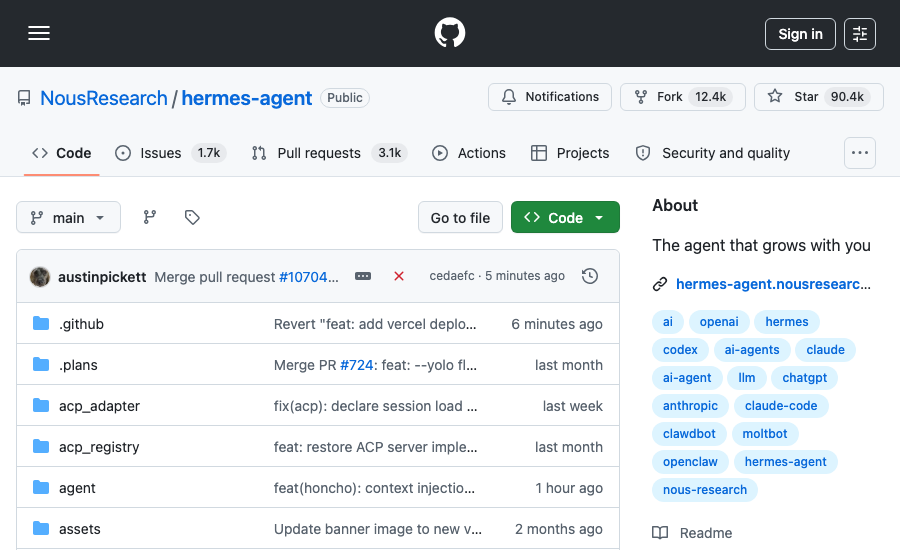The height and width of the screenshot is (550, 900).
Task: Open the hermes-agent repository link
Action: pos(247,98)
